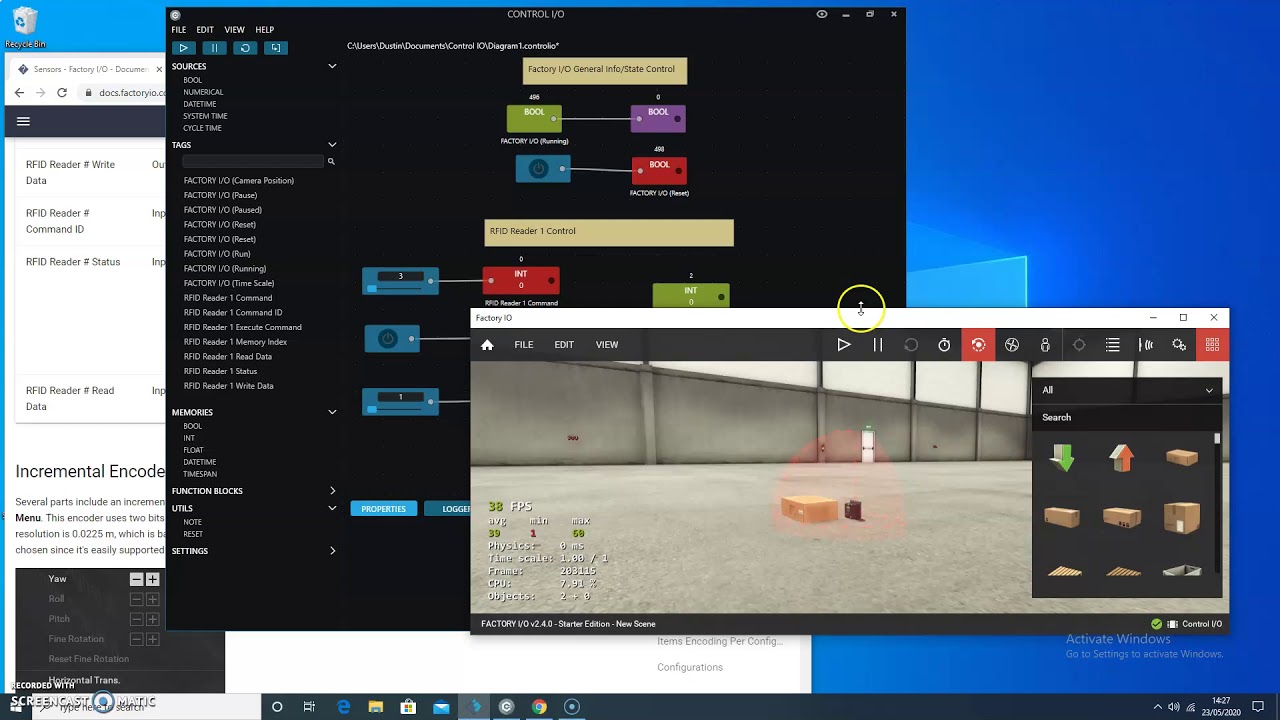Adjust the slider block showing value 3
1280x720 pixels.
400,282
